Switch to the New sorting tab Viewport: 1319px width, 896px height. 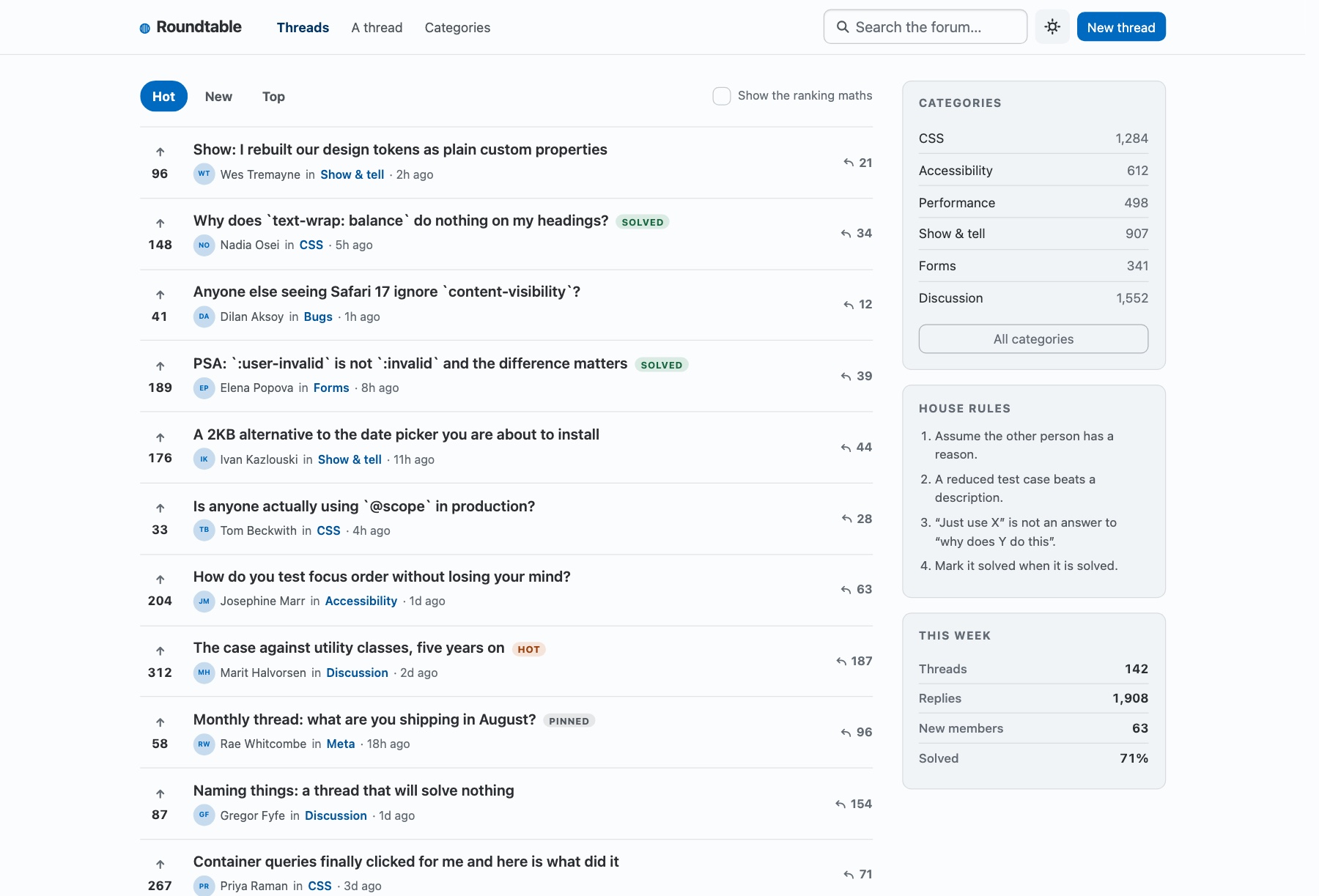point(218,96)
